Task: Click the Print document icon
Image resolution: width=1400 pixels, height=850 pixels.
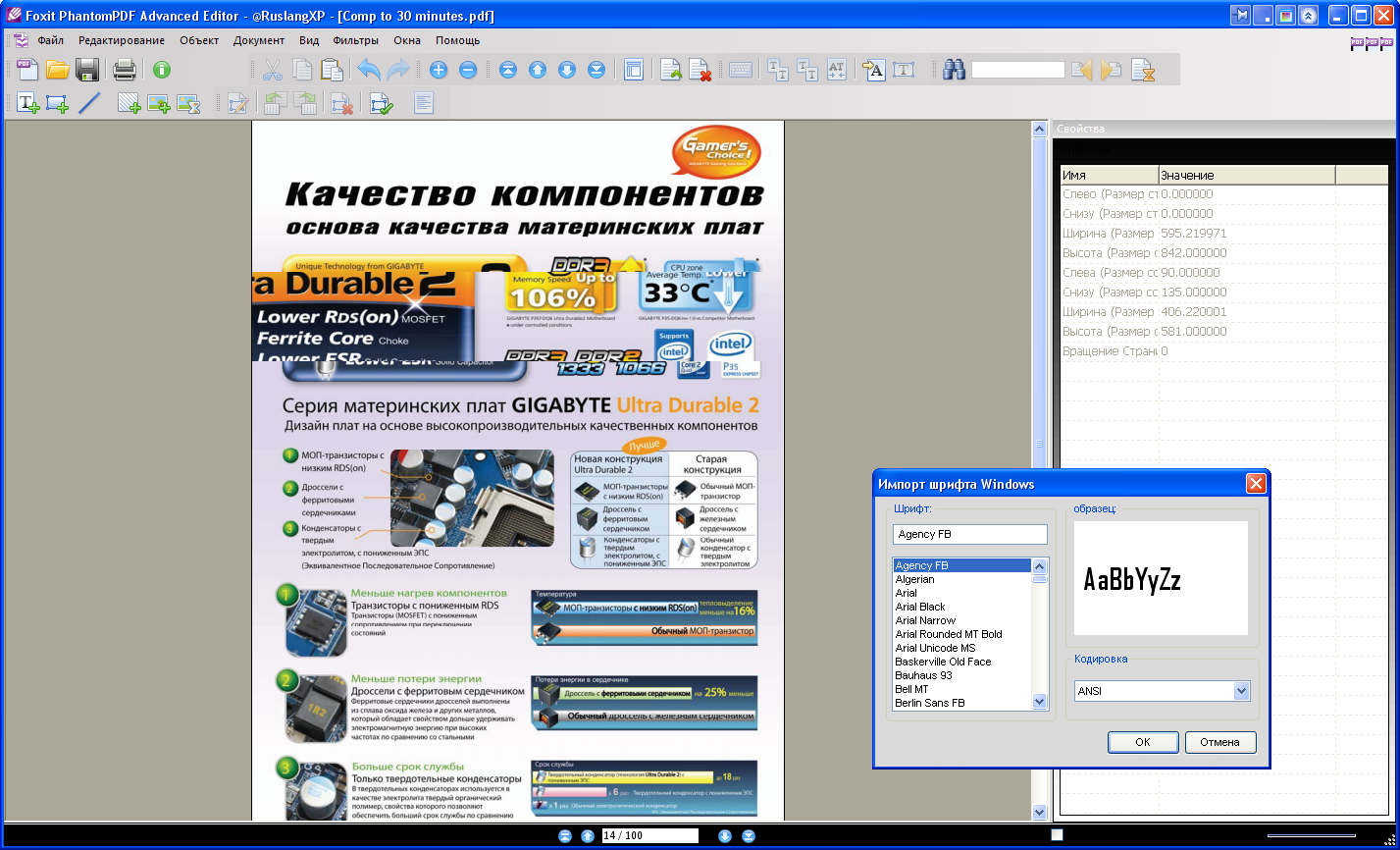Action: 124,70
